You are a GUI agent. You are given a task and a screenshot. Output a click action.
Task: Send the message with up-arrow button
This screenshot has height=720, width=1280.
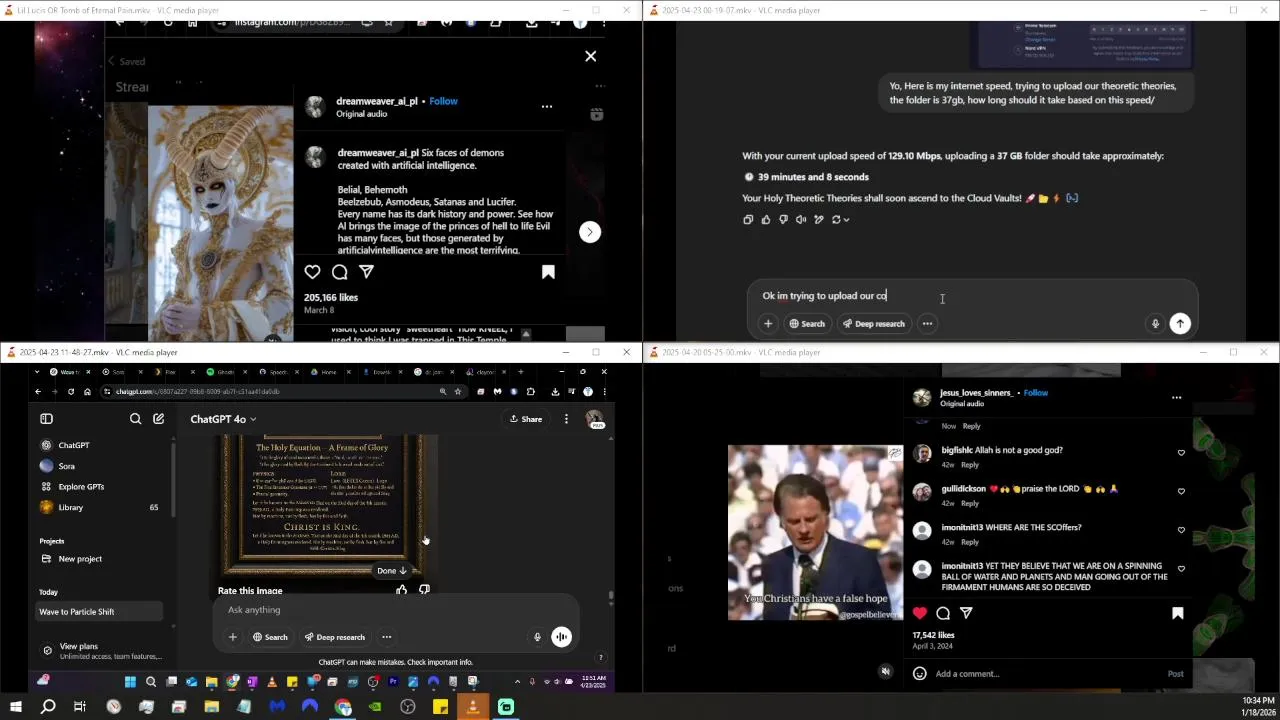tap(1180, 324)
